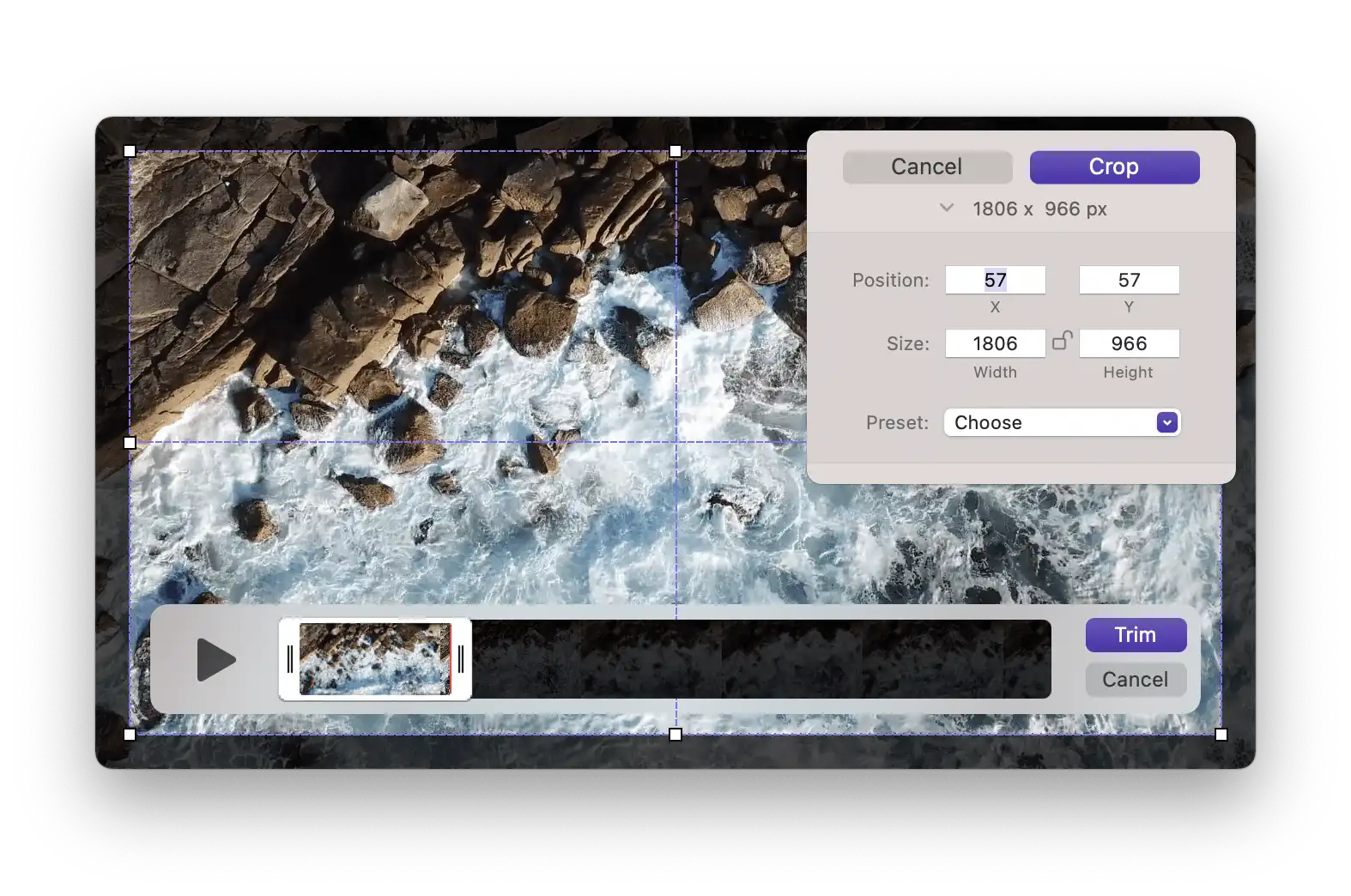Toggle the aspect ratio lock icon
Screen dimensions: 1351x896
click(x=1062, y=341)
